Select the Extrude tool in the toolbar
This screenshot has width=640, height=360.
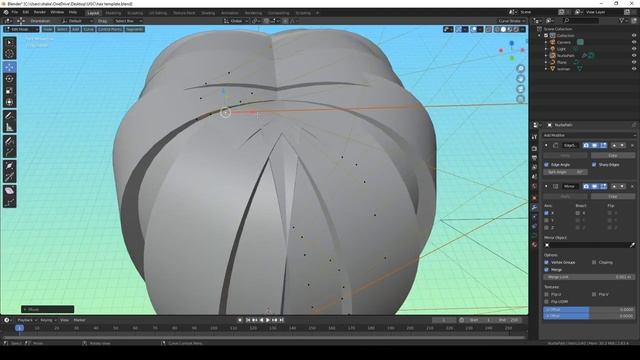pyautogui.click(x=9, y=153)
